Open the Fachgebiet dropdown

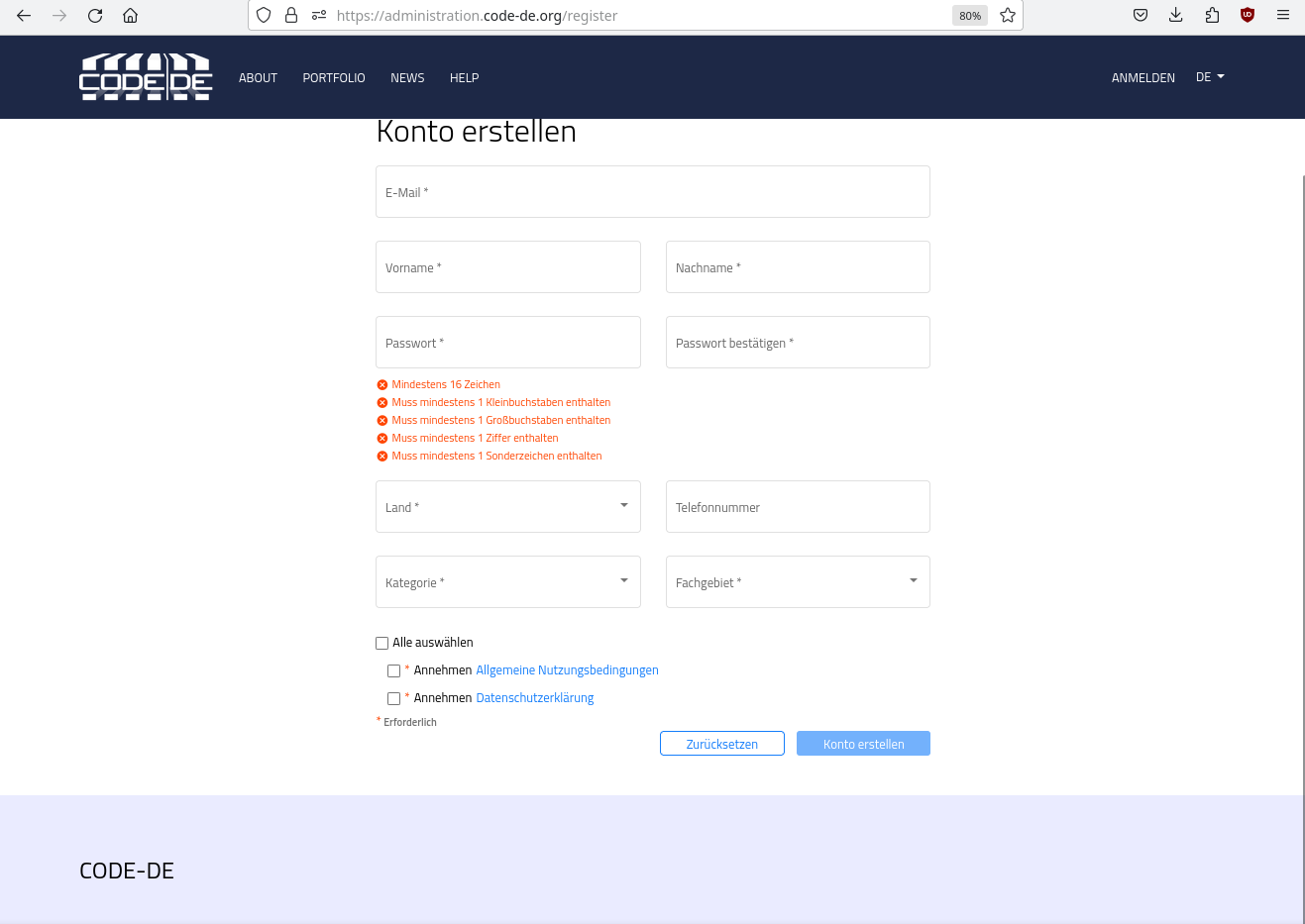(798, 581)
